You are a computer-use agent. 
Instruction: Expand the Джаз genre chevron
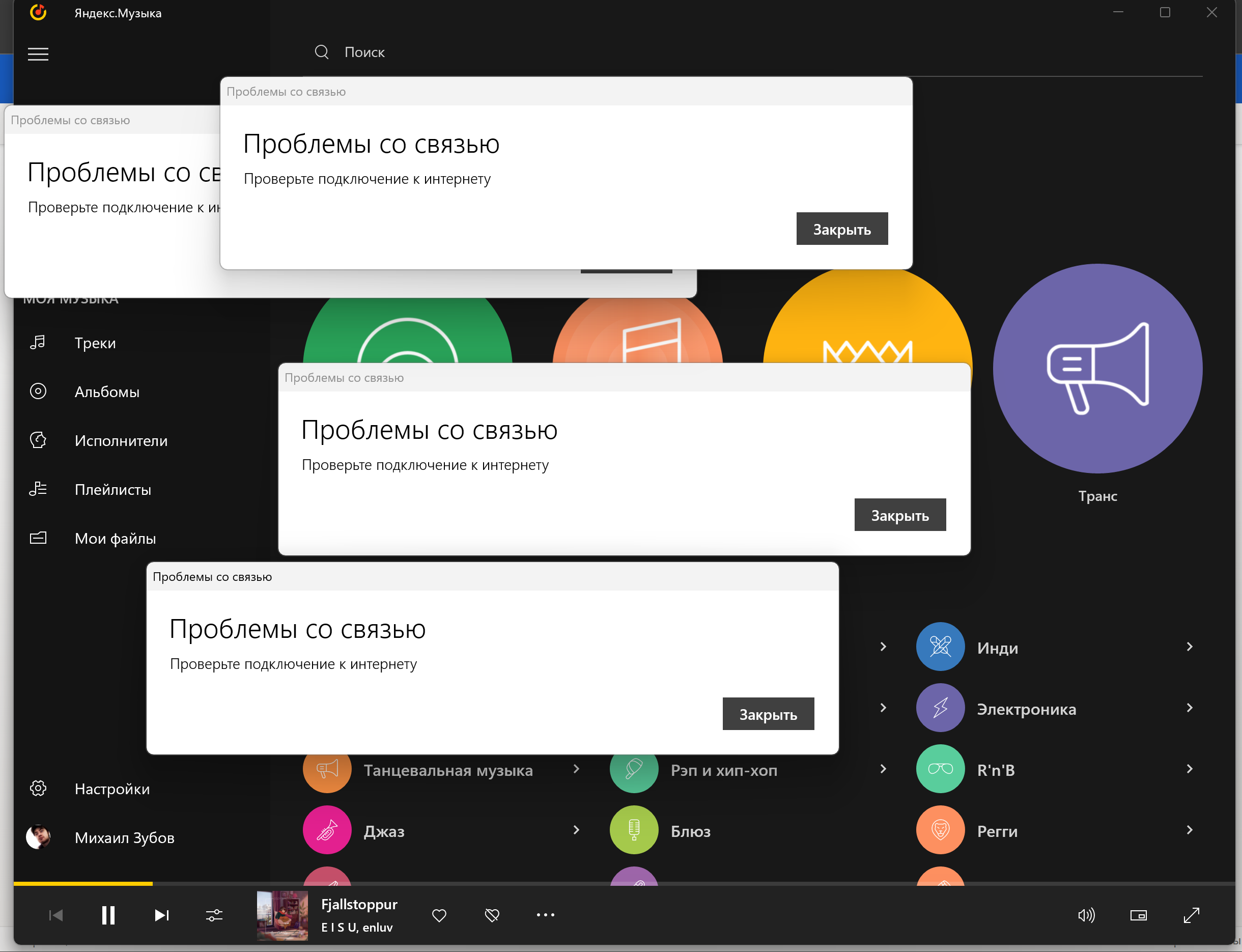[x=576, y=830]
